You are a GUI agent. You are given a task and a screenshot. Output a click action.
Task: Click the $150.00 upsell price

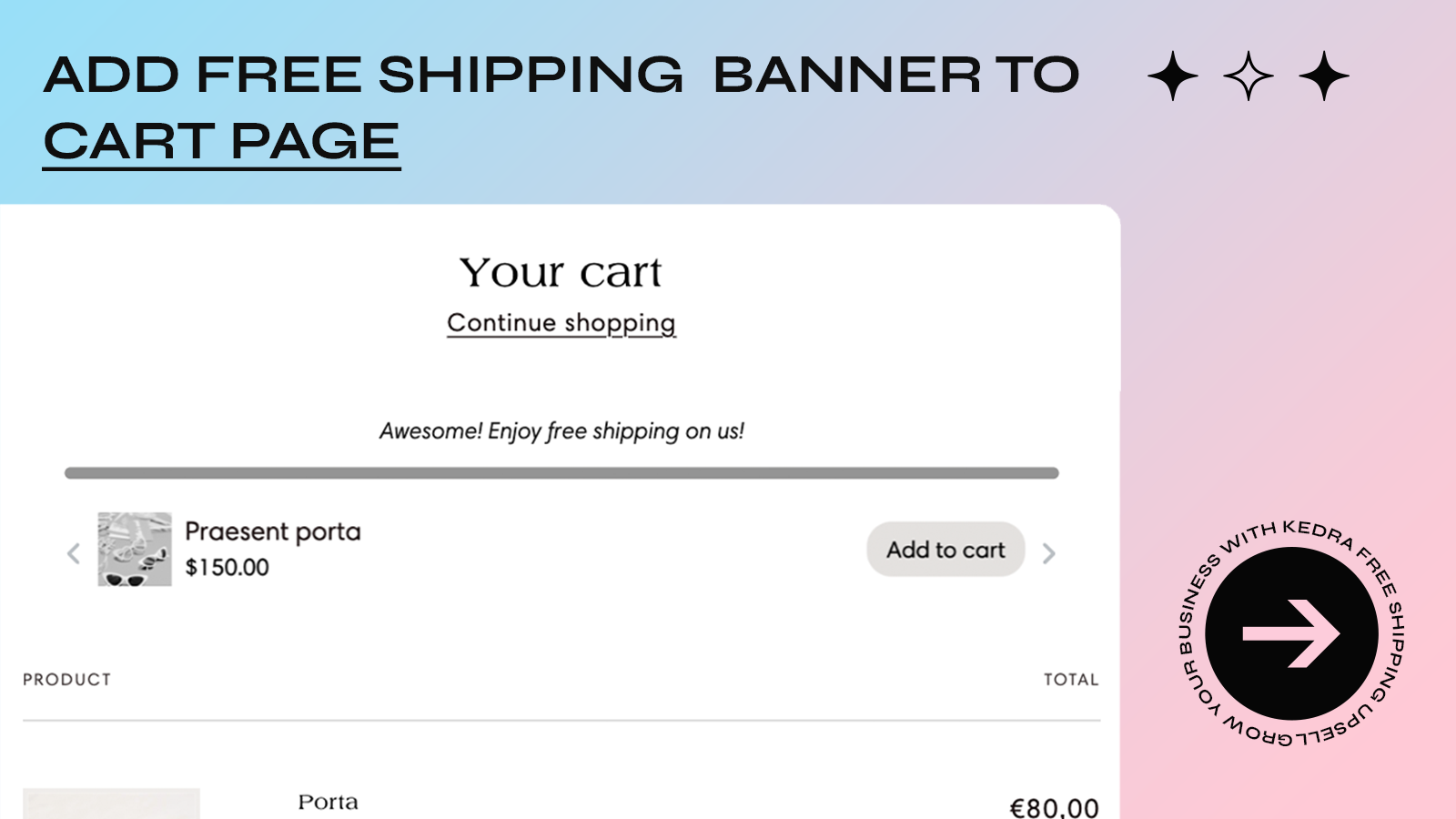coord(227,567)
